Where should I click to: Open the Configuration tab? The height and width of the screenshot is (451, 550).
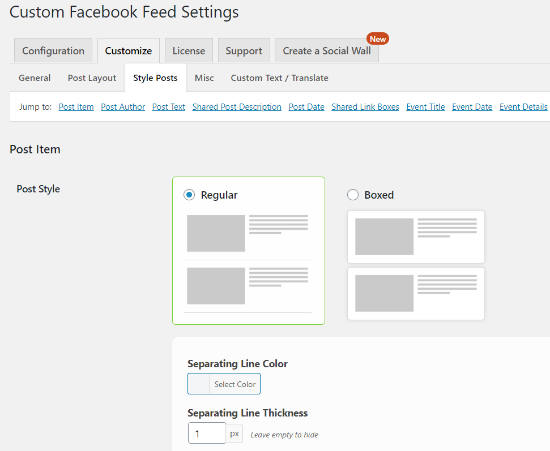pos(53,51)
